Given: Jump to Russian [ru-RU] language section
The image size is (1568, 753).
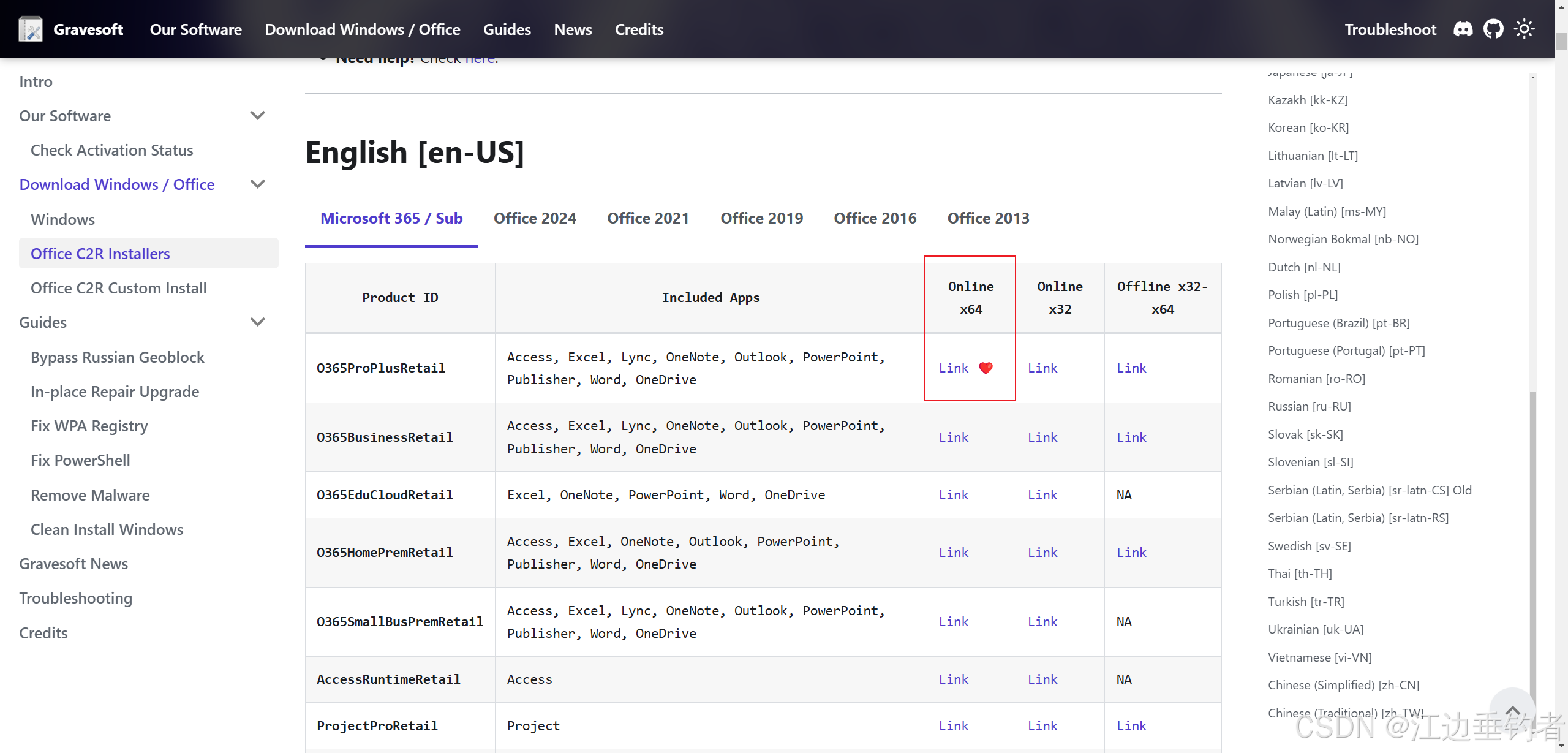Looking at the screenshot, I should point(1309,406).
